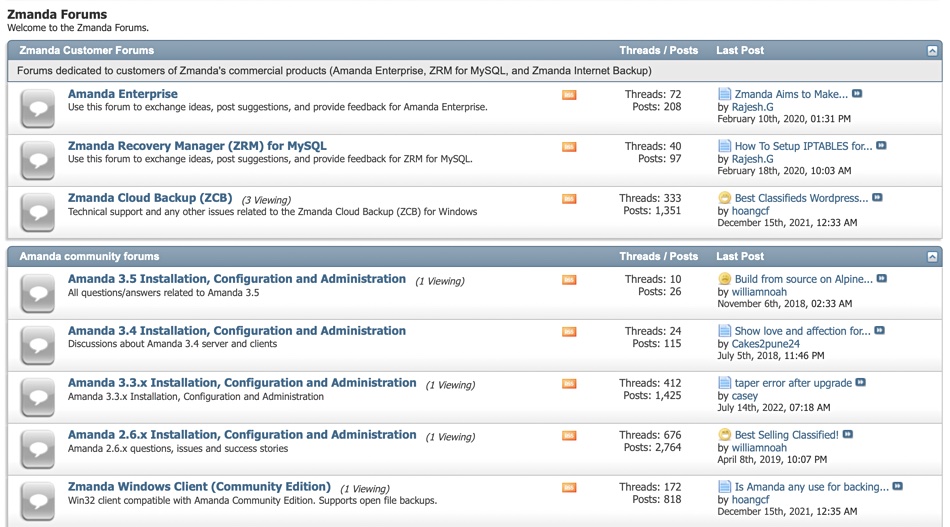The image size is (950, 527).
Task: Click the RSS icon for Amanda 3.4 forum
Action: tap(569, 332)
